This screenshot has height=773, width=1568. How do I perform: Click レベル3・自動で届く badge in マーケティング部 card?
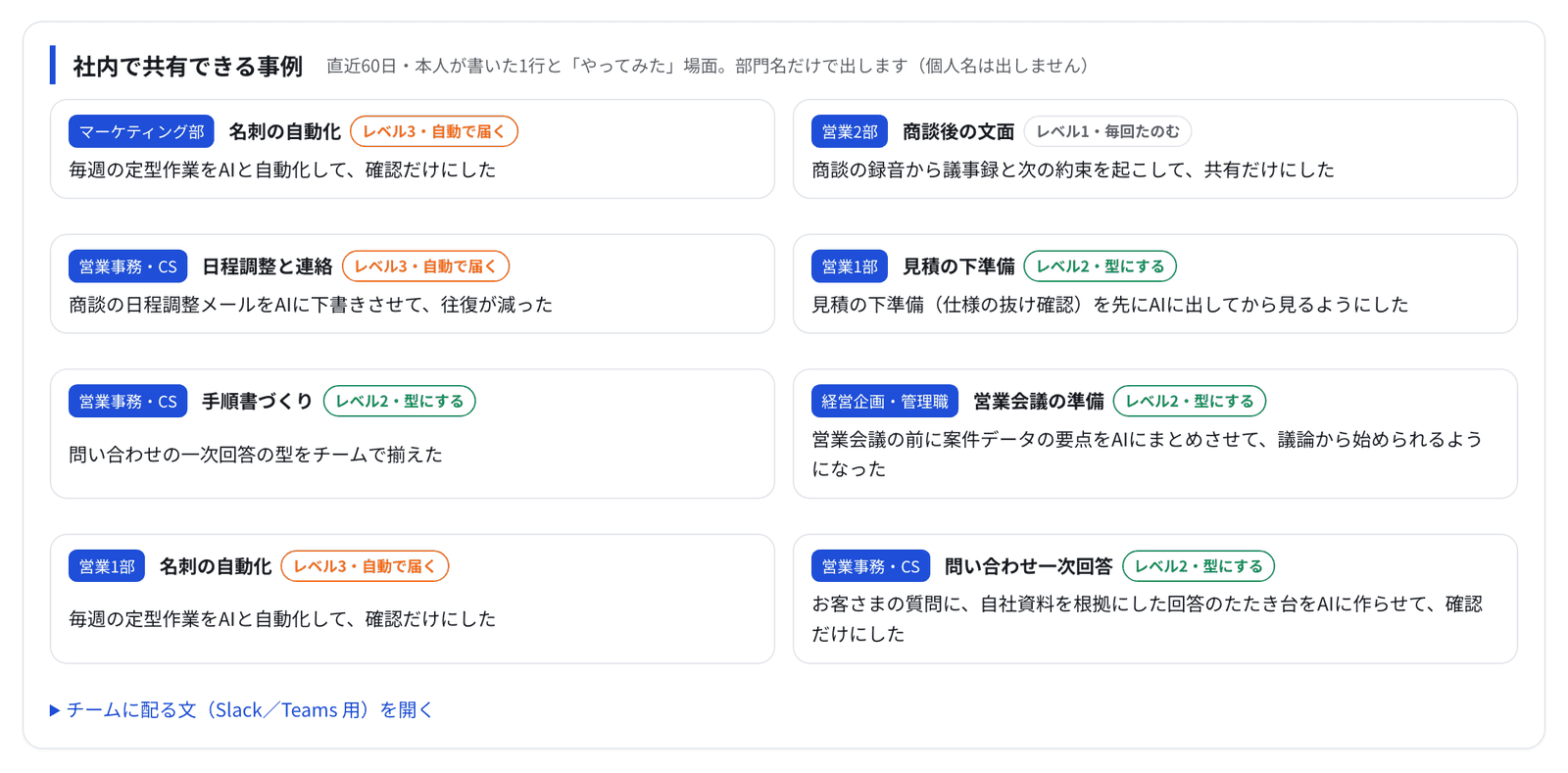click(434, 131)
